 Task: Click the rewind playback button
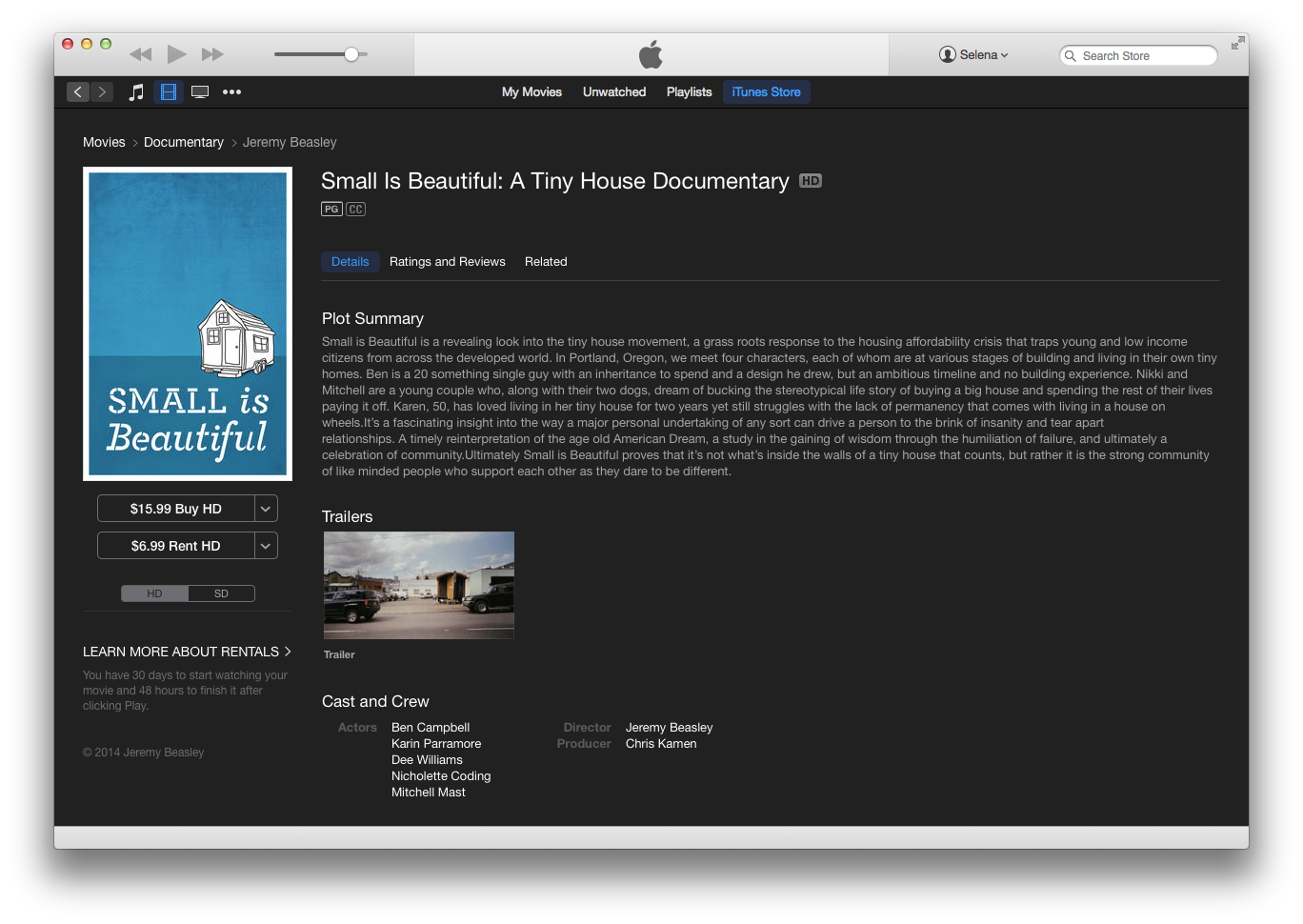[x=140, y=54]
